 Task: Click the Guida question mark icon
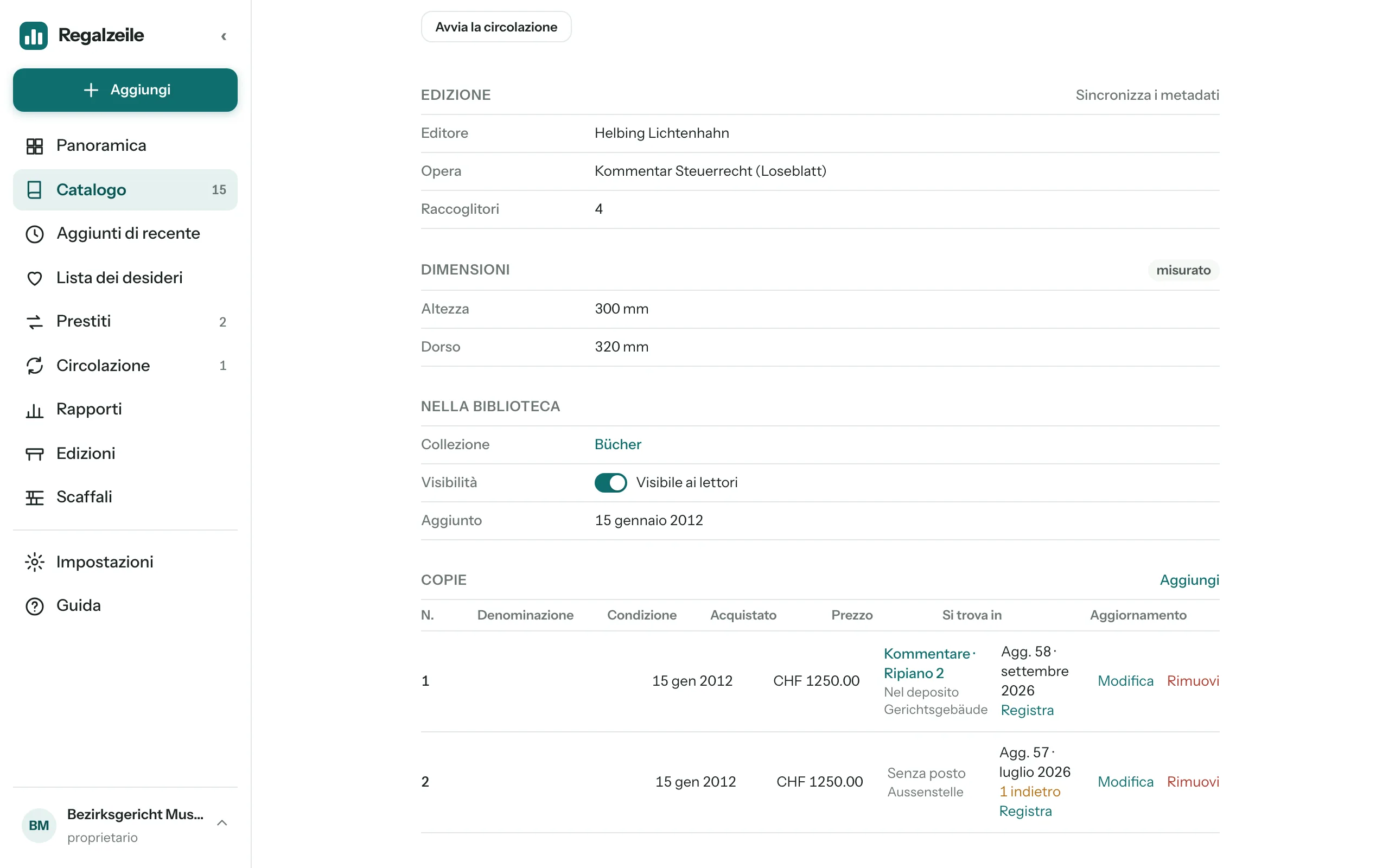34,606
